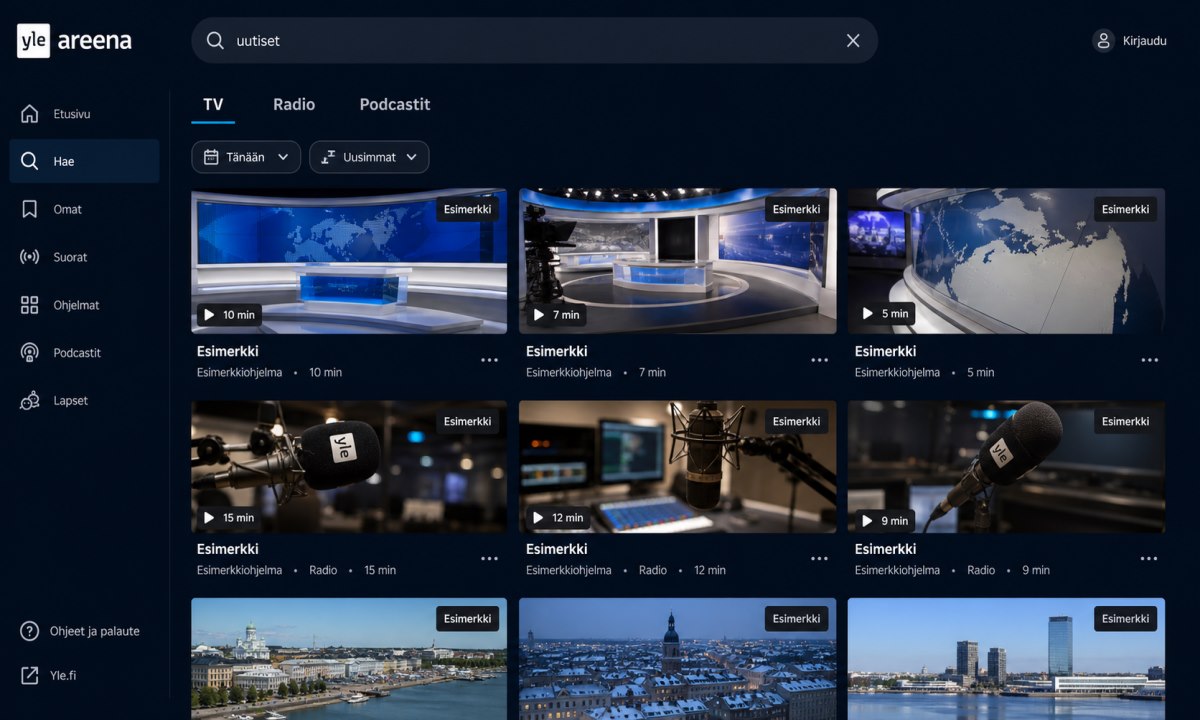
Task: Click the sort icon in the Uusimmat filter
Action: (x=328, y=157)
